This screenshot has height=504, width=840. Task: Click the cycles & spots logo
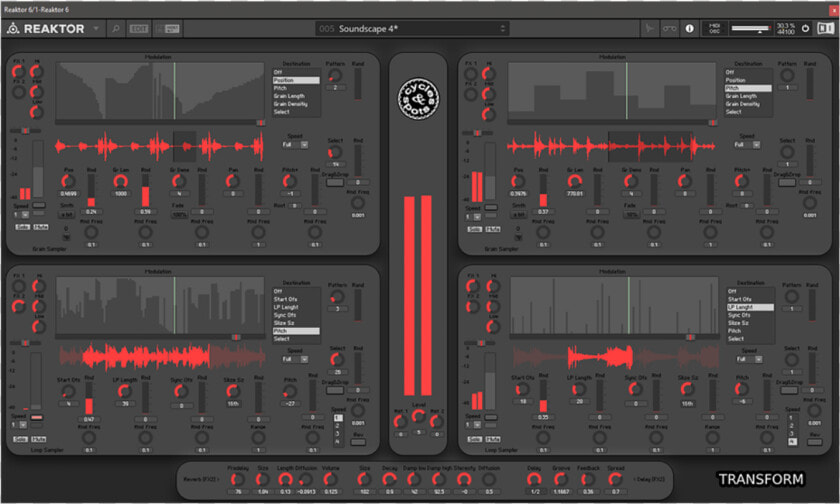click(x=419, y=99)
